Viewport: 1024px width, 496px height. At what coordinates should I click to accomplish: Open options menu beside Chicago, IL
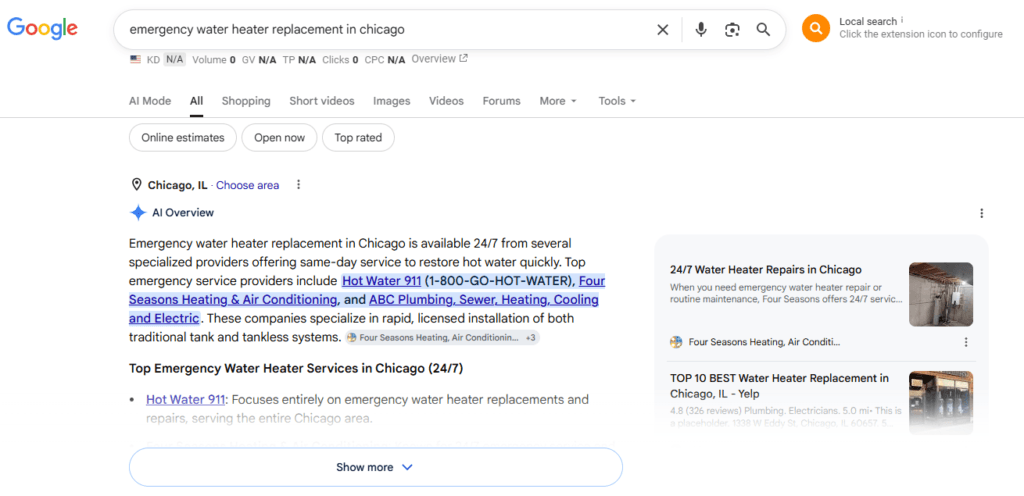pyautogui.click(x=298, y=185)
